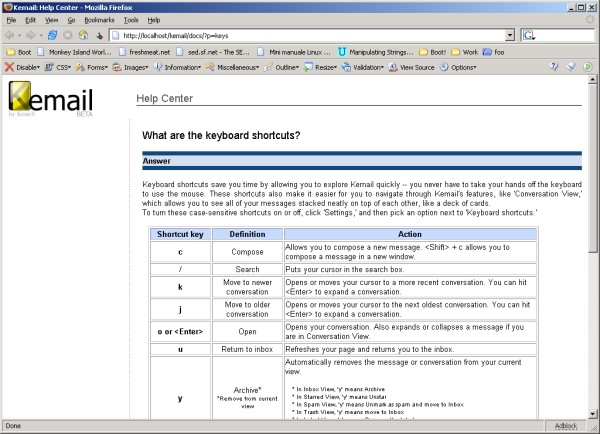Image resolution: width=600 pixels, height=434 pixels.
Task: Click the Kemail logo
Action: 51,98
